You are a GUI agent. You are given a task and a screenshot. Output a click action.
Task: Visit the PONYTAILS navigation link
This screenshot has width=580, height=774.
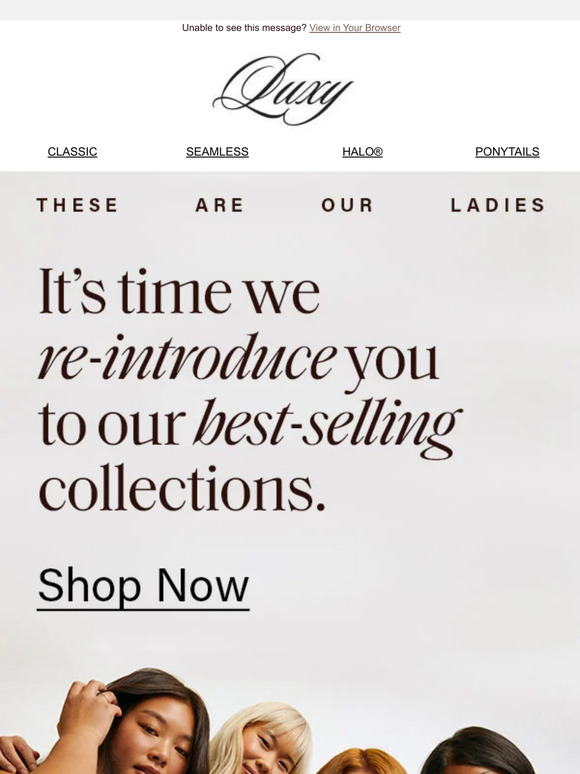(507, 152)
